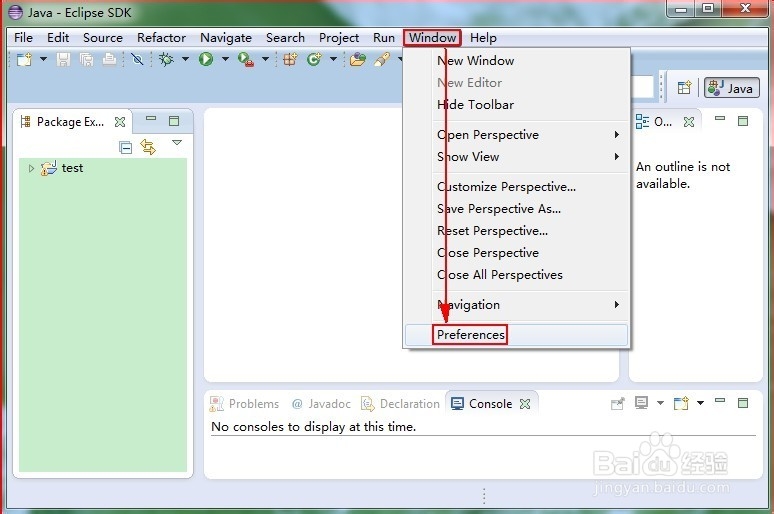Open the Package Explorer view menu triangle

coord(177,143)
